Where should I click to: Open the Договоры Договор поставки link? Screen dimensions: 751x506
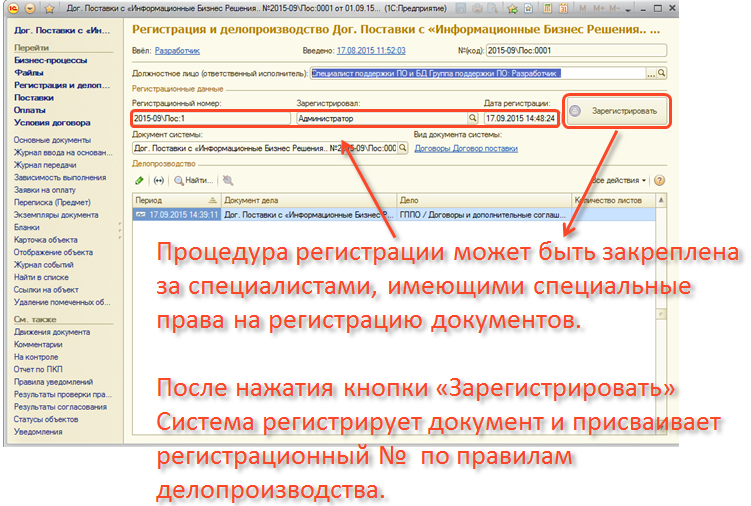click(x=466, y=148)
